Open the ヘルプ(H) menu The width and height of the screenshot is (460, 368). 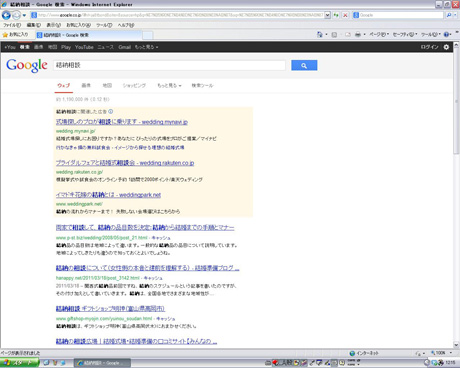pos(126,25)
